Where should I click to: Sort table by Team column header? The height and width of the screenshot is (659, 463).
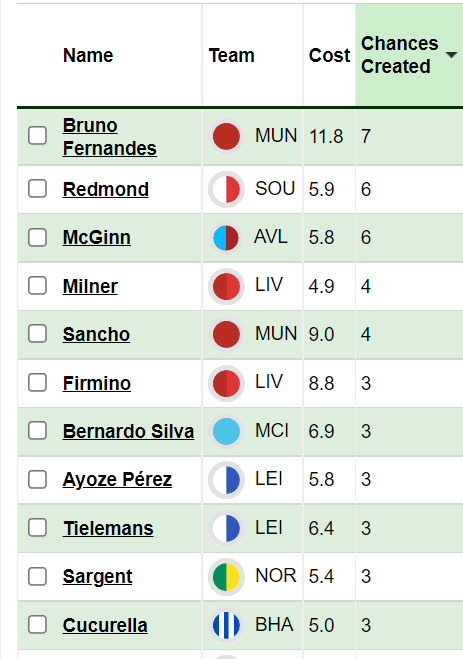pyautogui.click(x=232, y=55)
